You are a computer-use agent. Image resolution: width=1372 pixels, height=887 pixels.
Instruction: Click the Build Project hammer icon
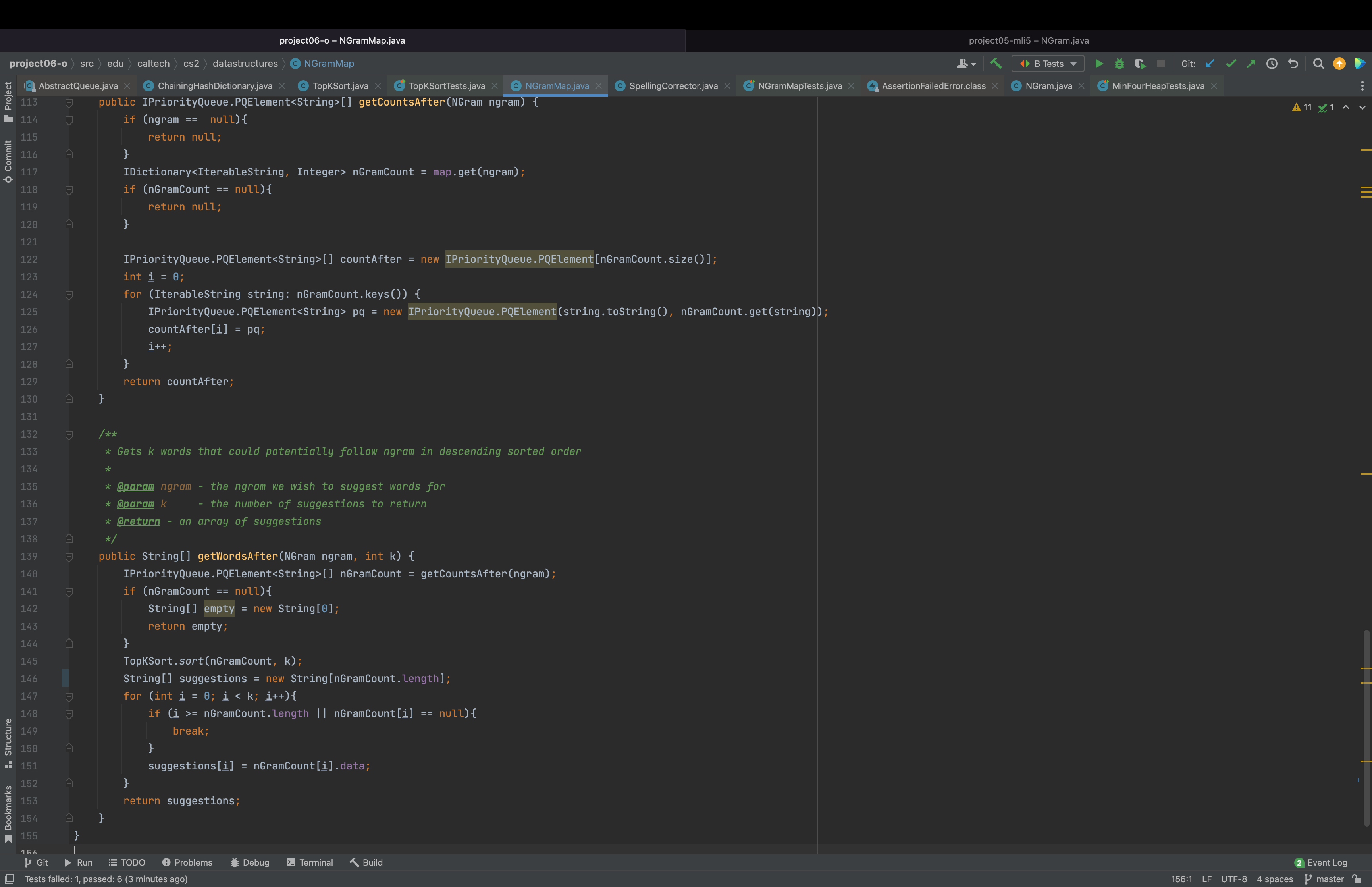point(996,64)
